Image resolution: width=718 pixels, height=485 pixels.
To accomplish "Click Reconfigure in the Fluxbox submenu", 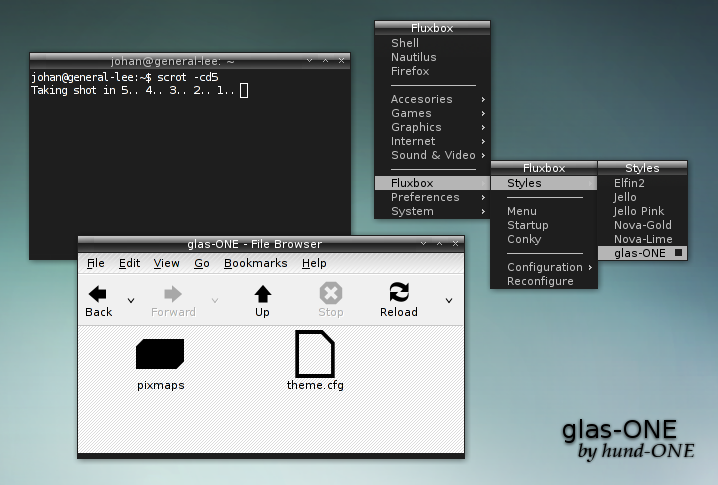I will point(544,281).
